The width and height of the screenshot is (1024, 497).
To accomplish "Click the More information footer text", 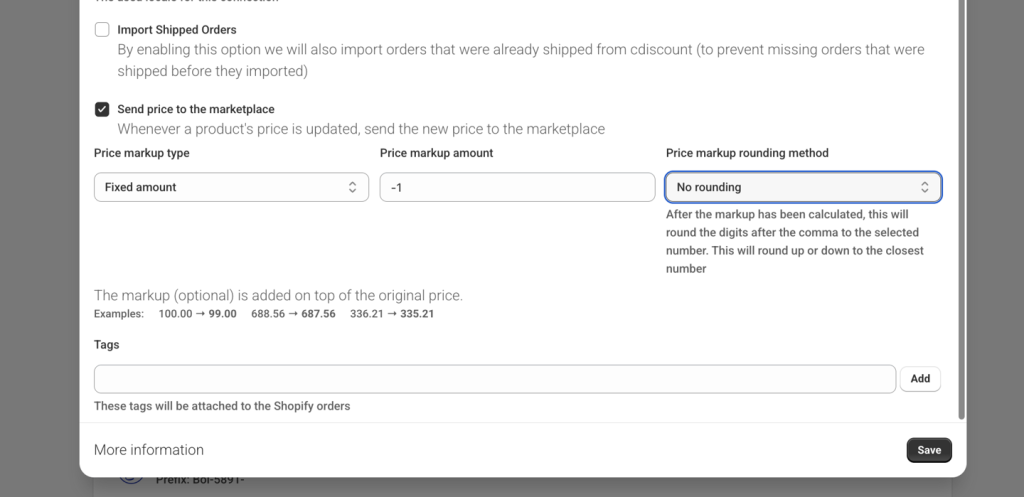I will coord(149,450).
